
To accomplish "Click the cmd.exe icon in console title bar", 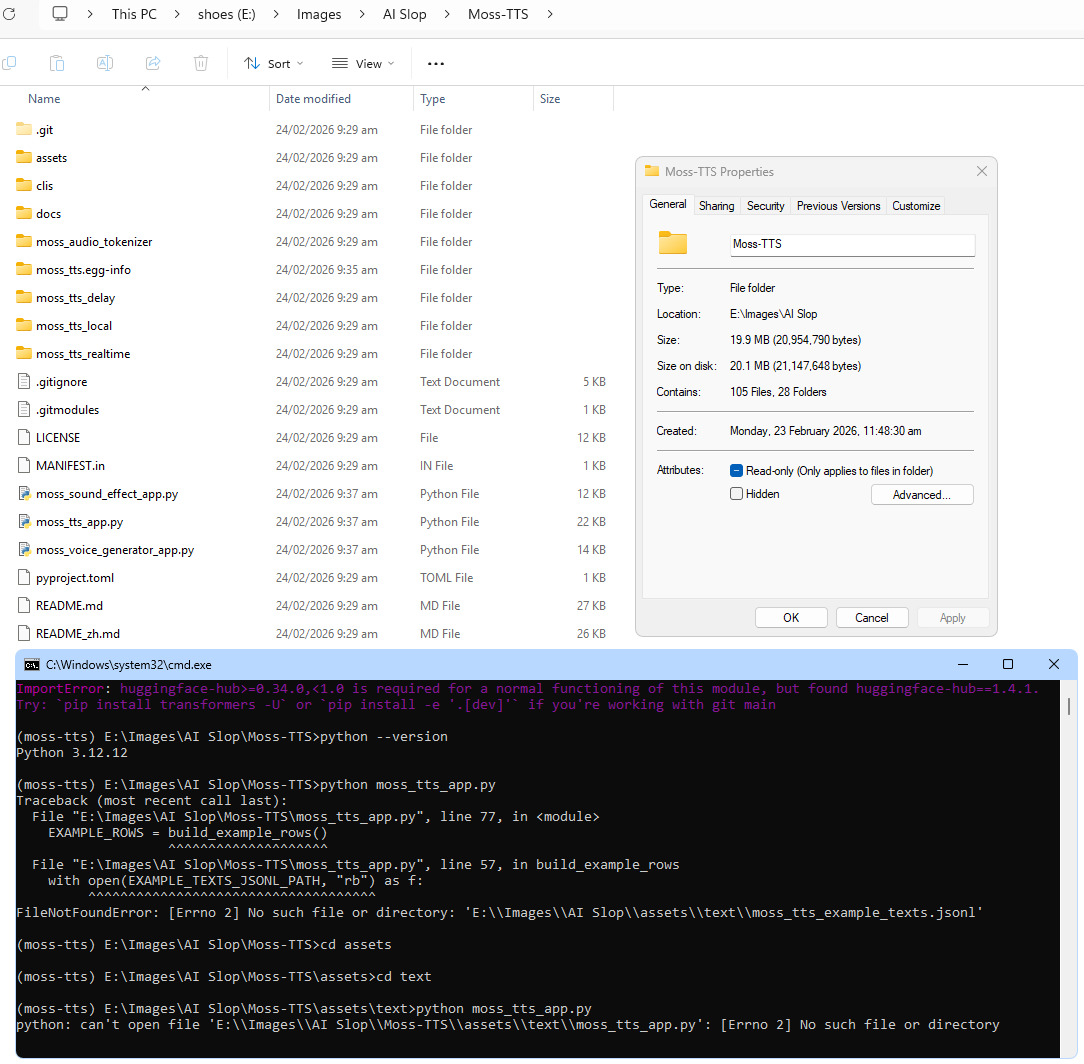I will tap(32, 664).
